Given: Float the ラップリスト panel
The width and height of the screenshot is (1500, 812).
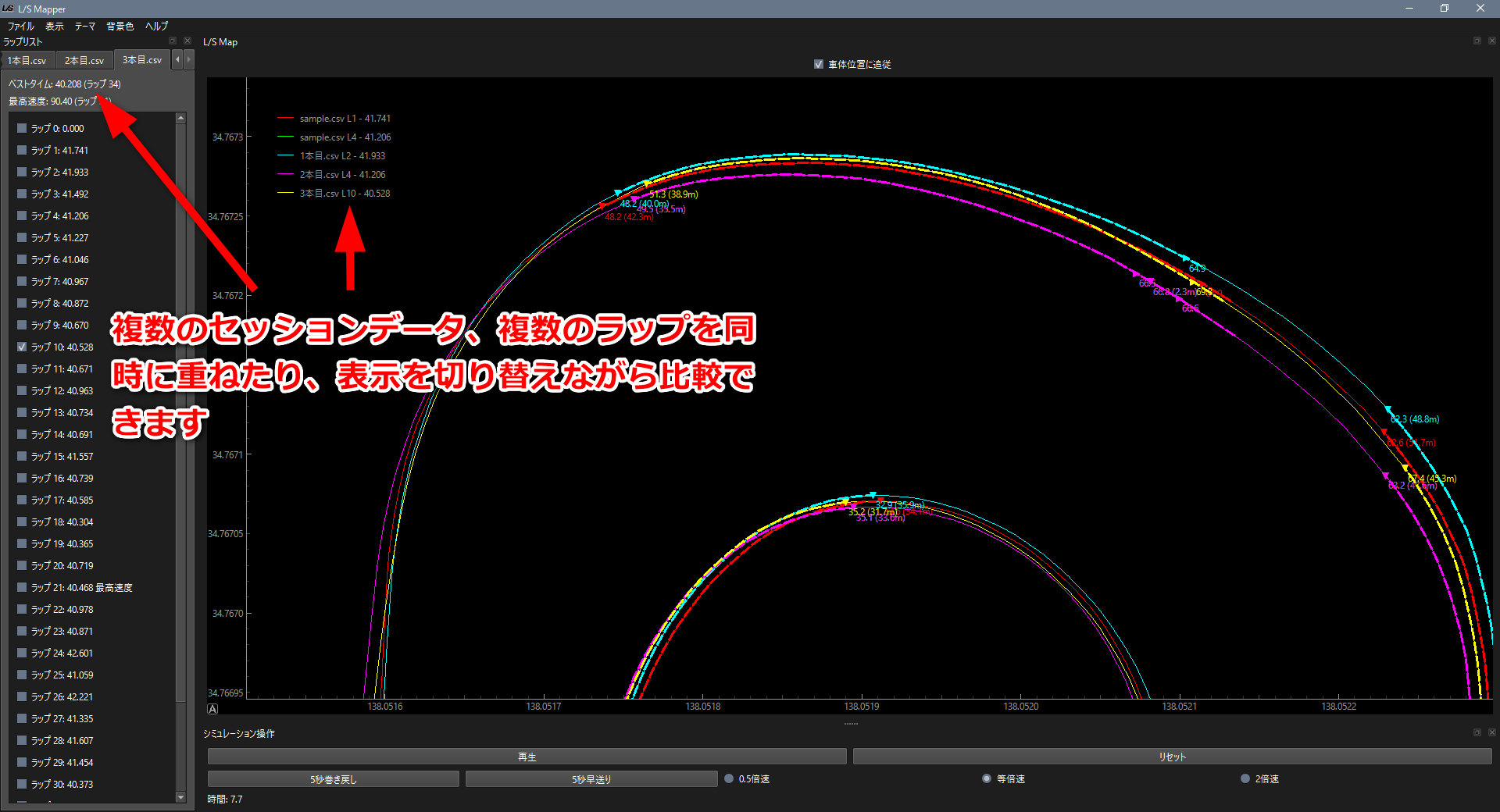Looking at the screenshot, I should (173, 41).
